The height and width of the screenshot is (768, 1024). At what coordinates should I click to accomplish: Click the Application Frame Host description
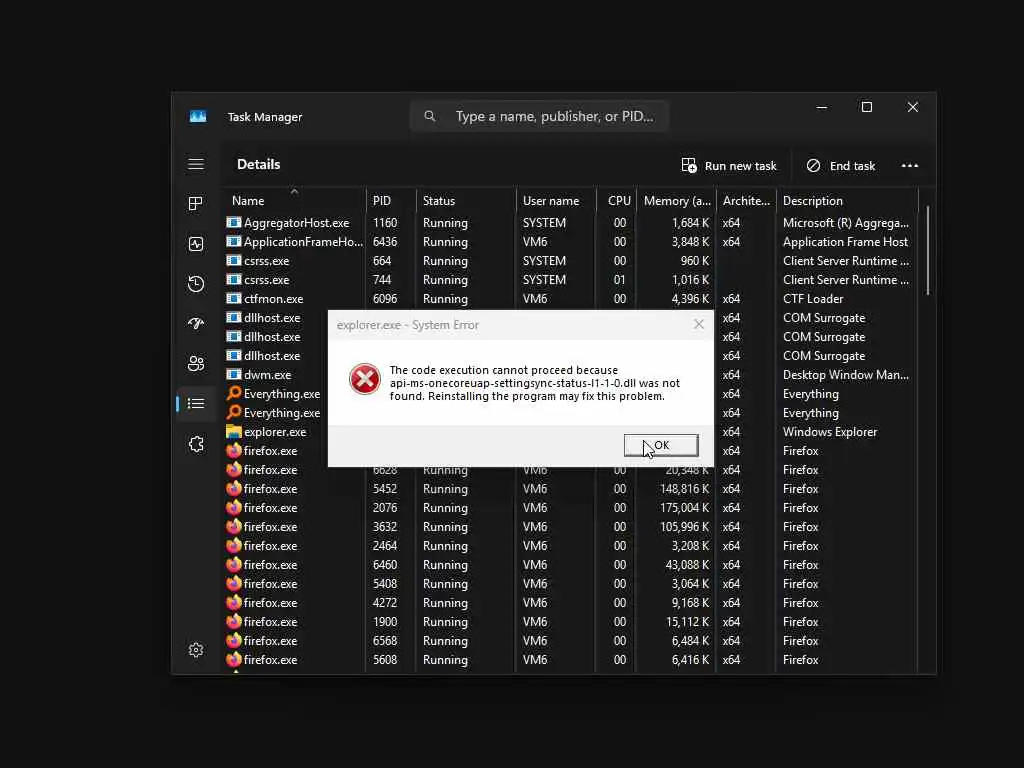point(845,242)
